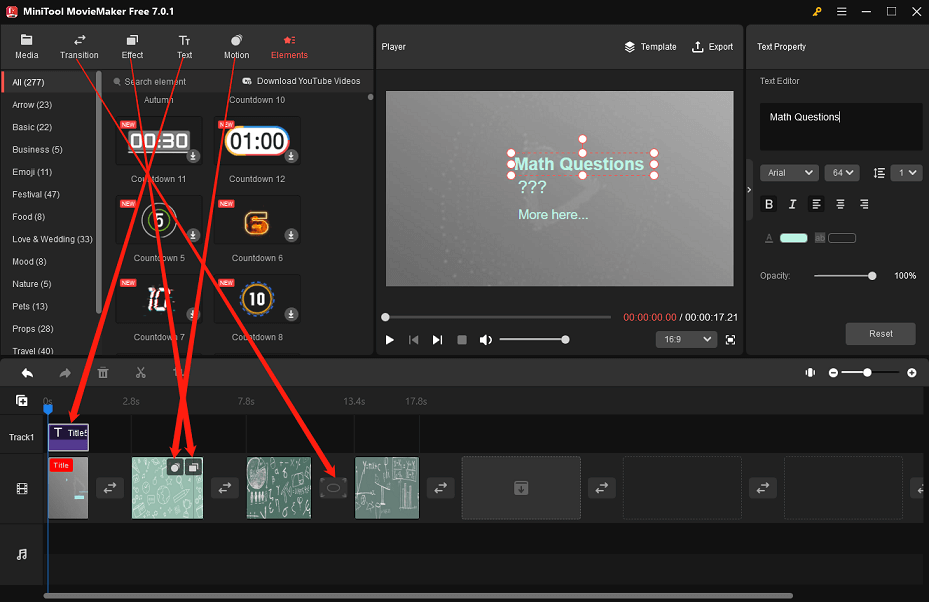Screen dimensions: 929x602
Task: Click the text highlight color swatch
Action: click(842, 238)
